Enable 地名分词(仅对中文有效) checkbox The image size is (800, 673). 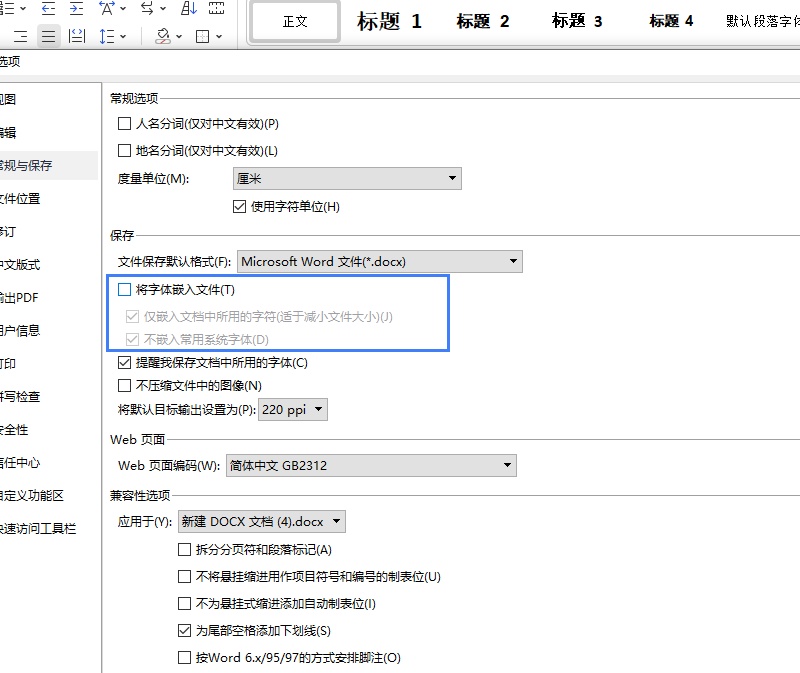click(124, 151)
